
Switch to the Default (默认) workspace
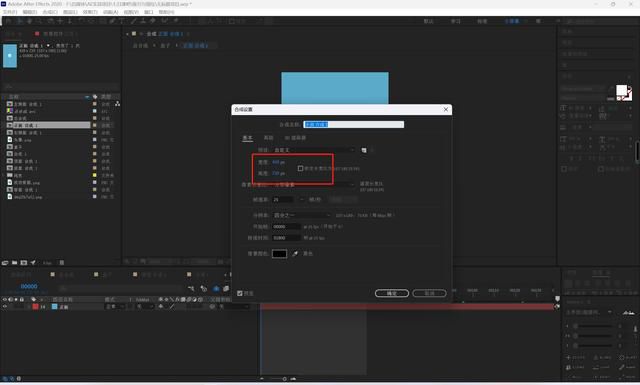429,21
